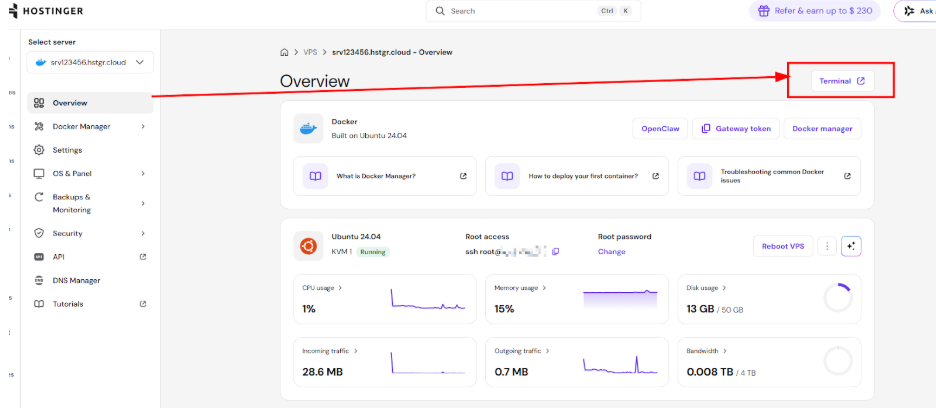Click the Search input field
The width and height of the screenshot is (936, 408).
[530, 11]
